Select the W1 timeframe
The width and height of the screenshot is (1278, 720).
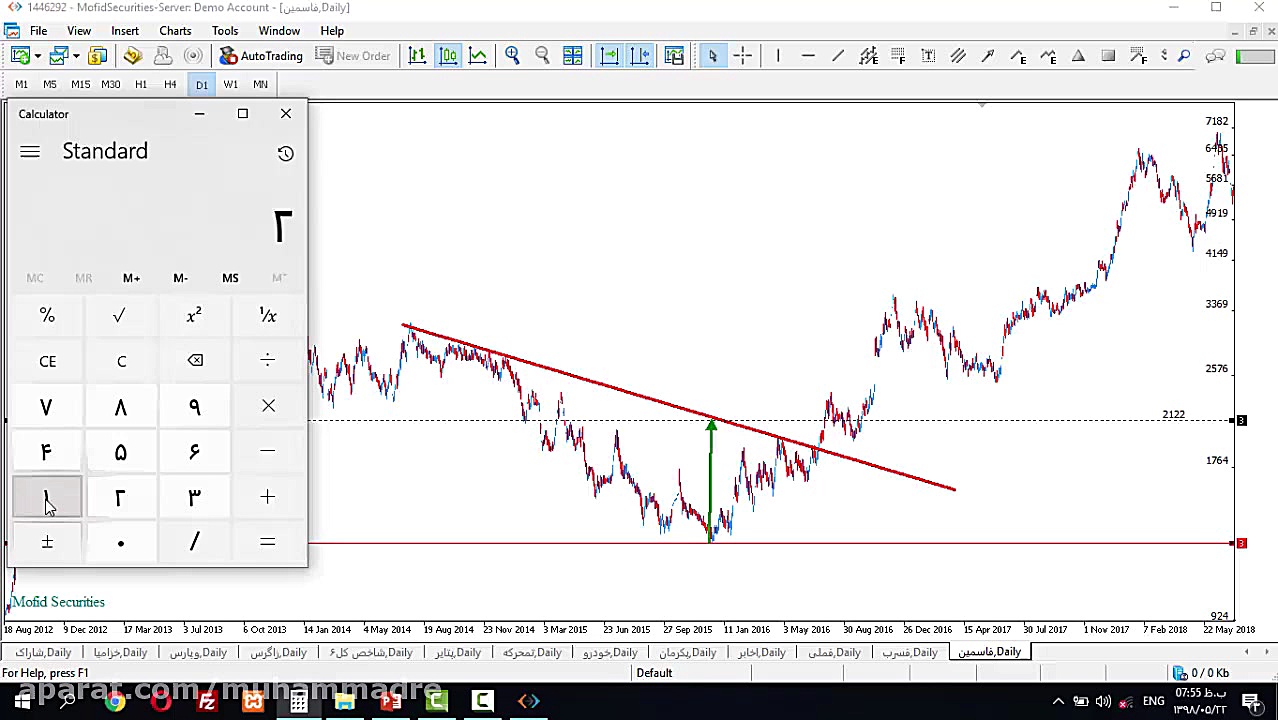pyautogui.click(x=231, y=84)
